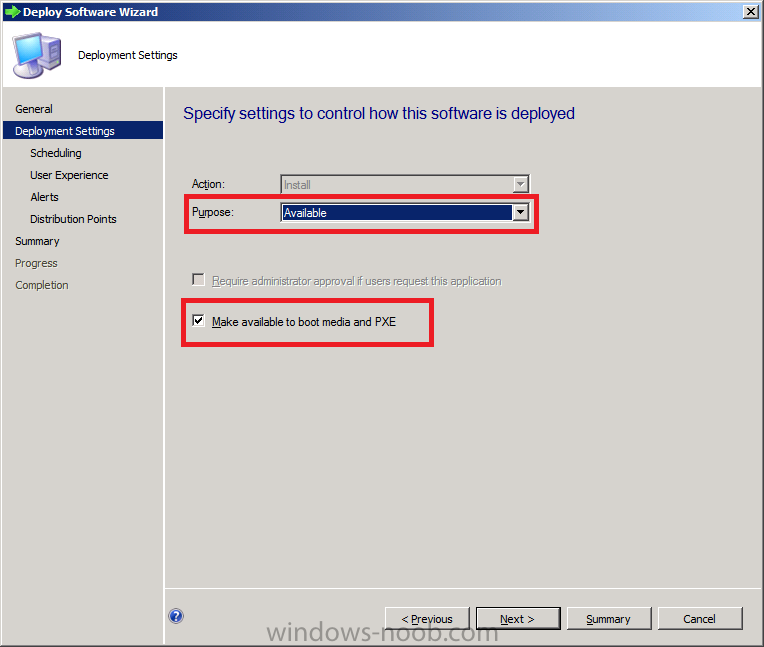Screen dimensions: 764x647
Task: Click the heading Specify settings to control deployment
Action: click(x=379, y=114)
